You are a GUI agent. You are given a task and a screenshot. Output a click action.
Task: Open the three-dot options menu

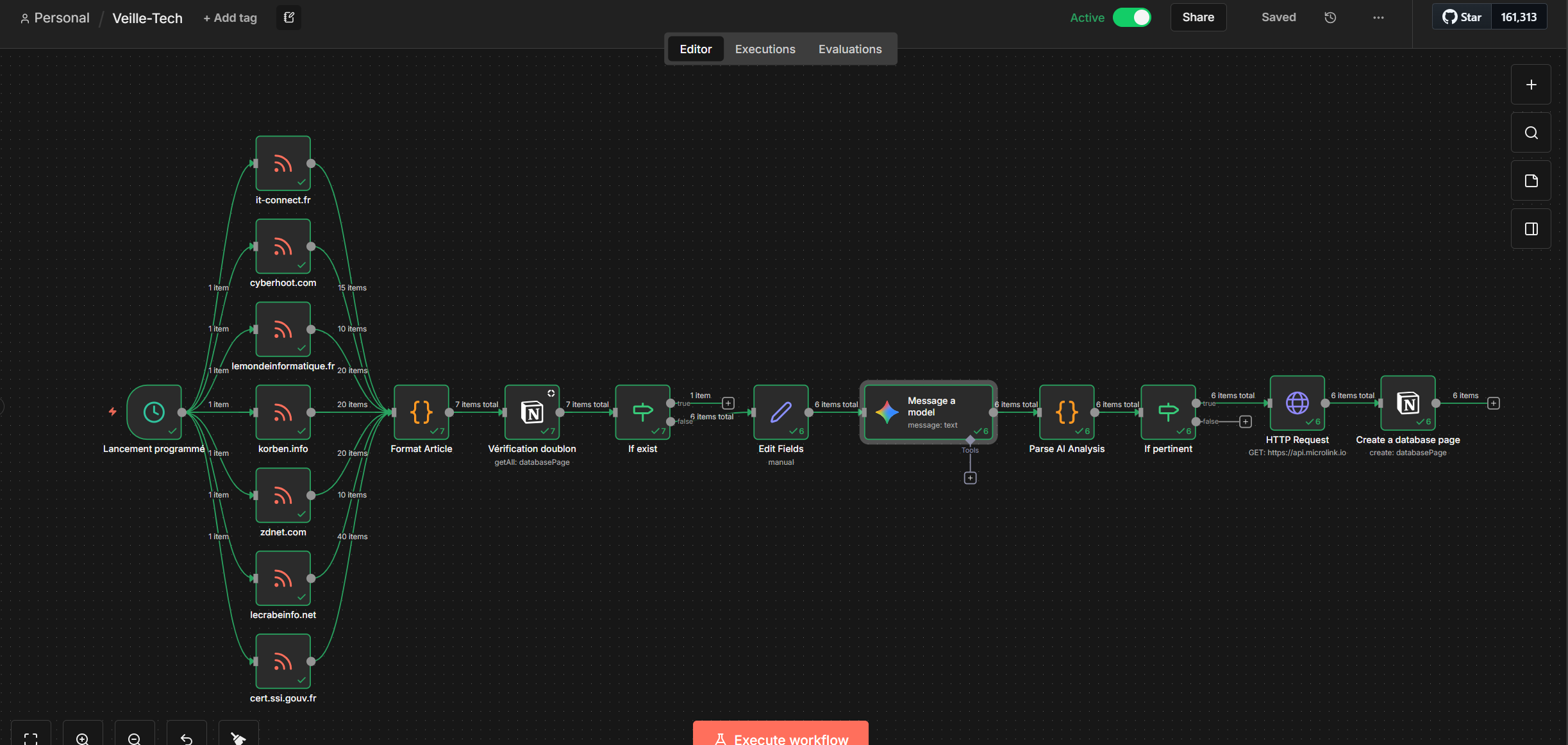1378,17
